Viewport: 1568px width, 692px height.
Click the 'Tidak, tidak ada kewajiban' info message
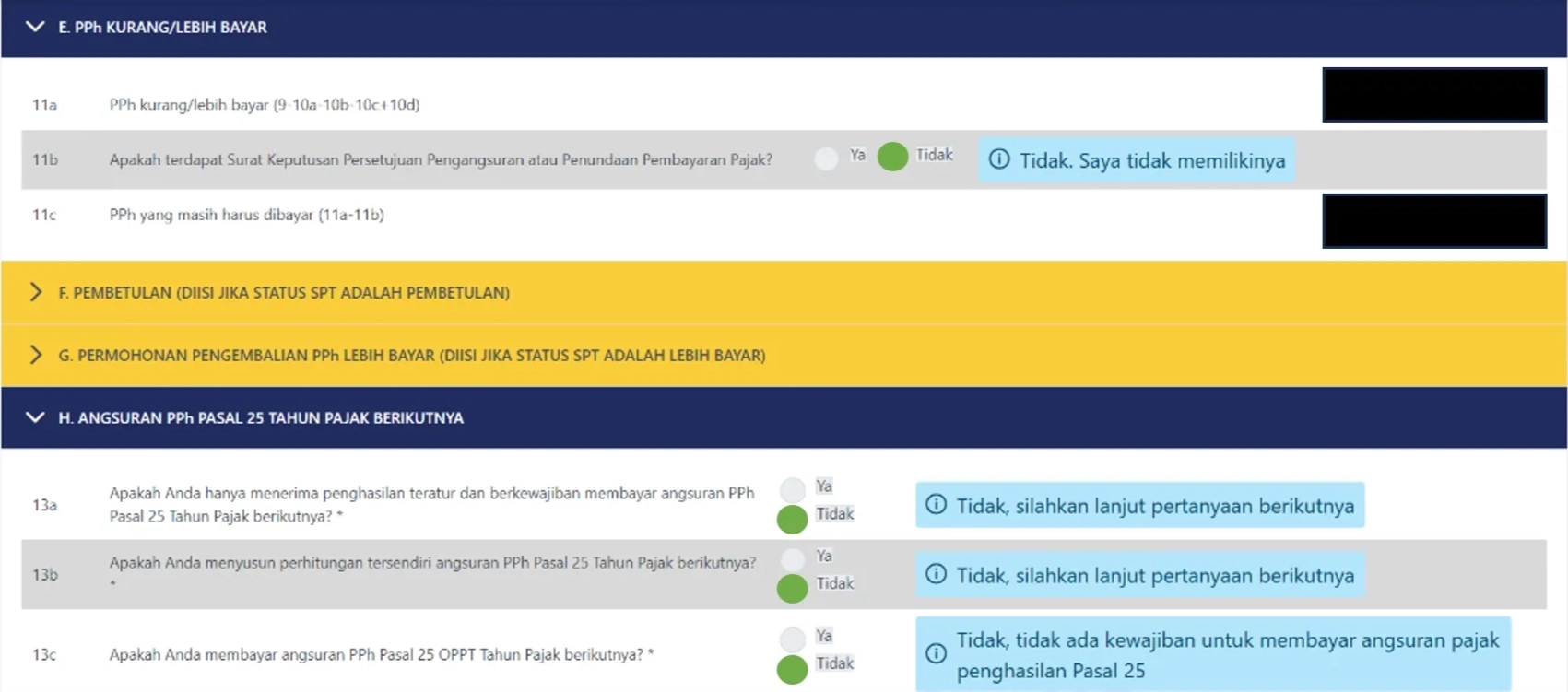(x=1226, y=654)
